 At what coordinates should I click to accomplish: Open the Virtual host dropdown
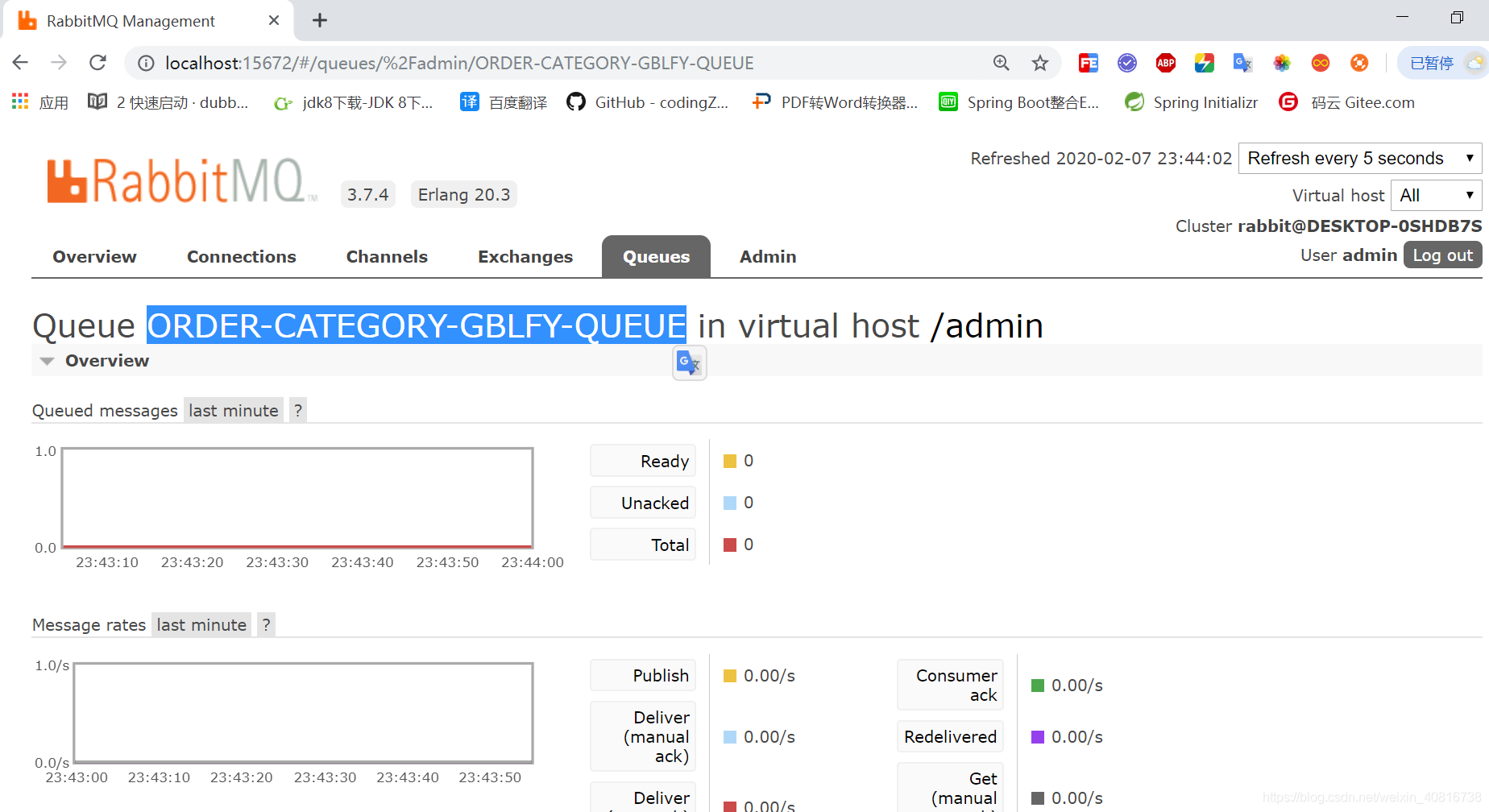(1436, 195)
